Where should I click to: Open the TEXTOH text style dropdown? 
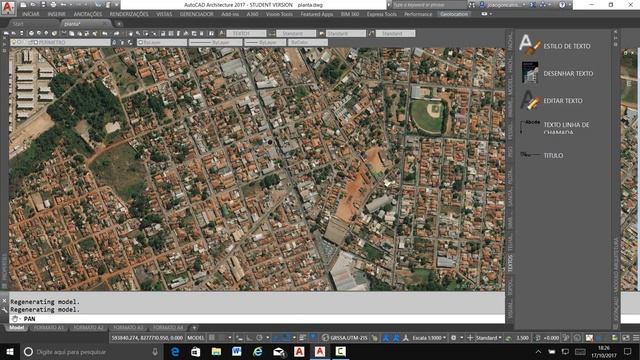tap(247, 33)
